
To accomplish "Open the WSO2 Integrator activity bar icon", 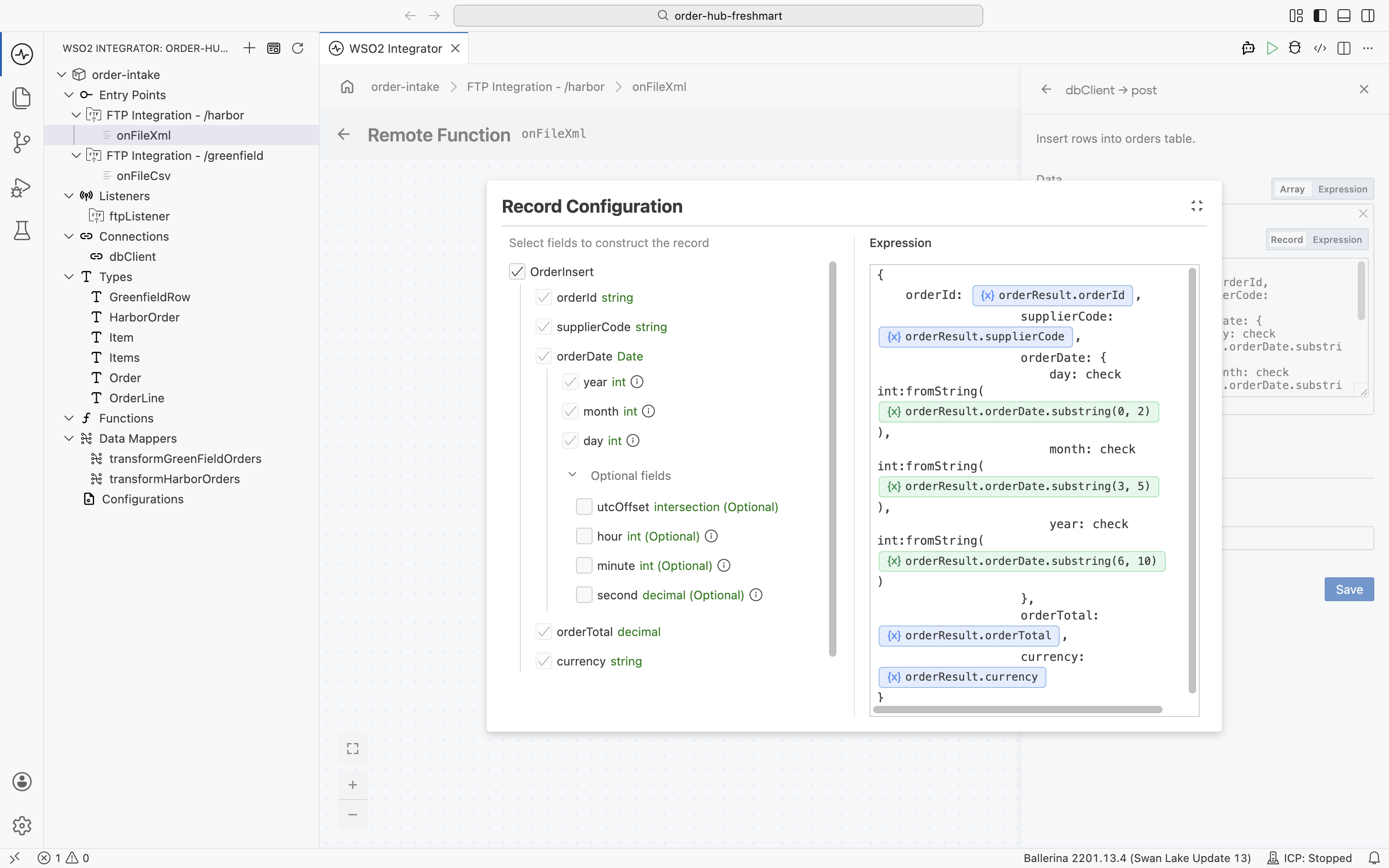I will [x=22, y=55].
